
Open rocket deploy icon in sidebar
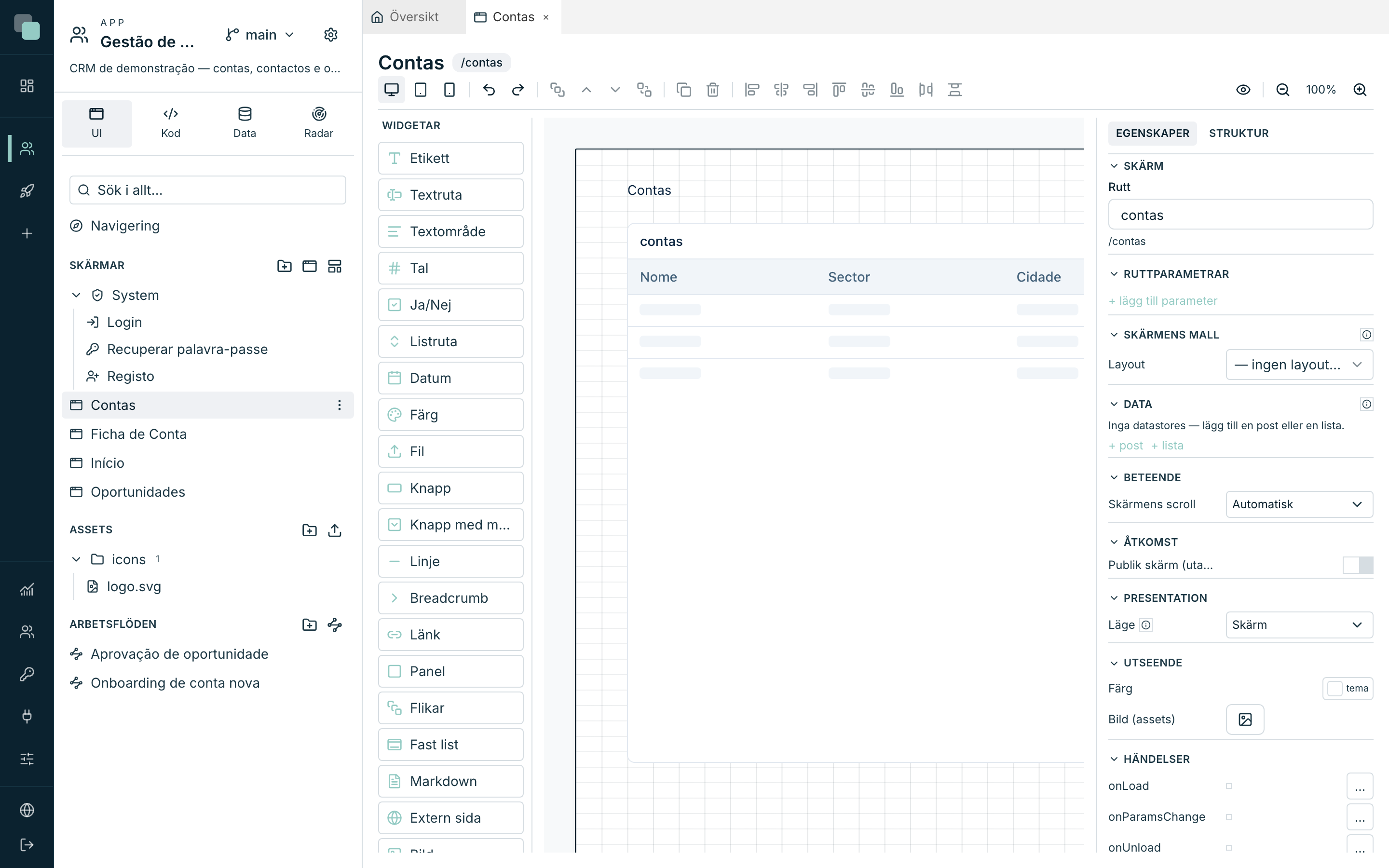(x=27, y=190)
